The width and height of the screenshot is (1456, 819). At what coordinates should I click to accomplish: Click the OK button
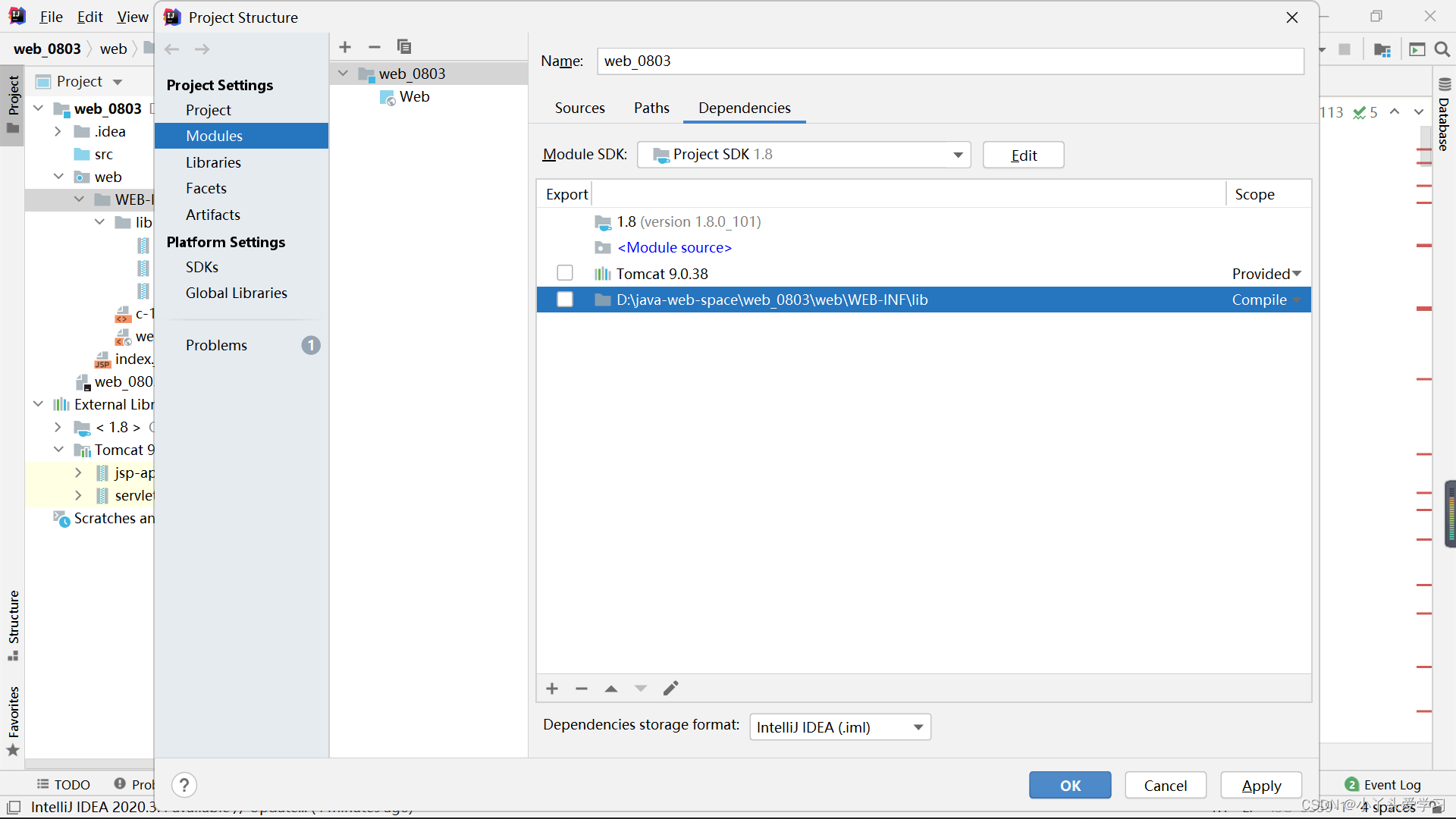coord(1070,786)
